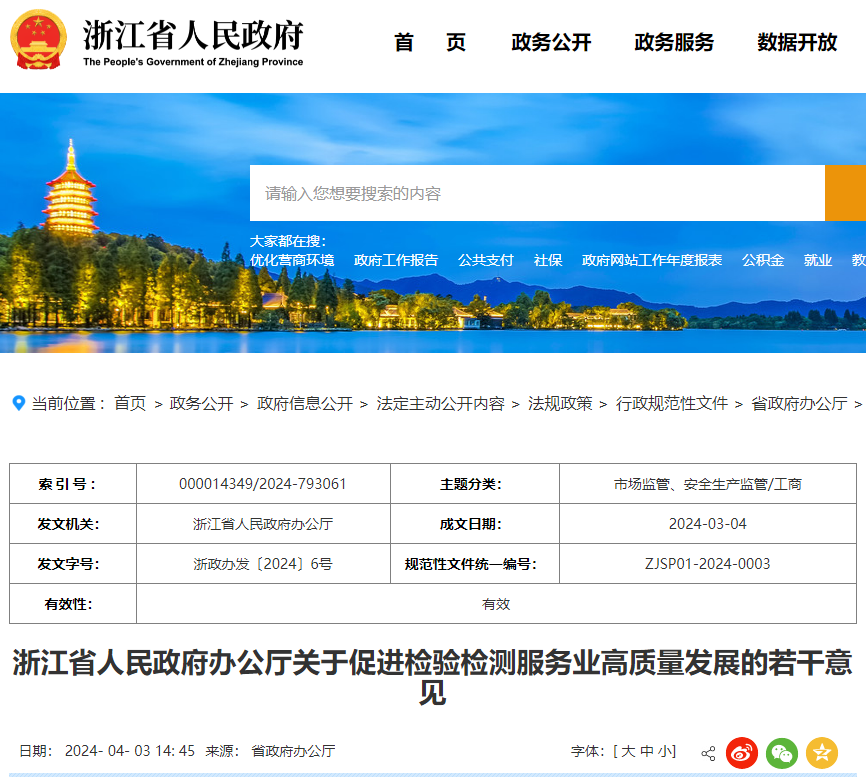This screenshot has height=782, width=866.
Task: Open the 数据开放 menu
Action: [x=794, y=43]
